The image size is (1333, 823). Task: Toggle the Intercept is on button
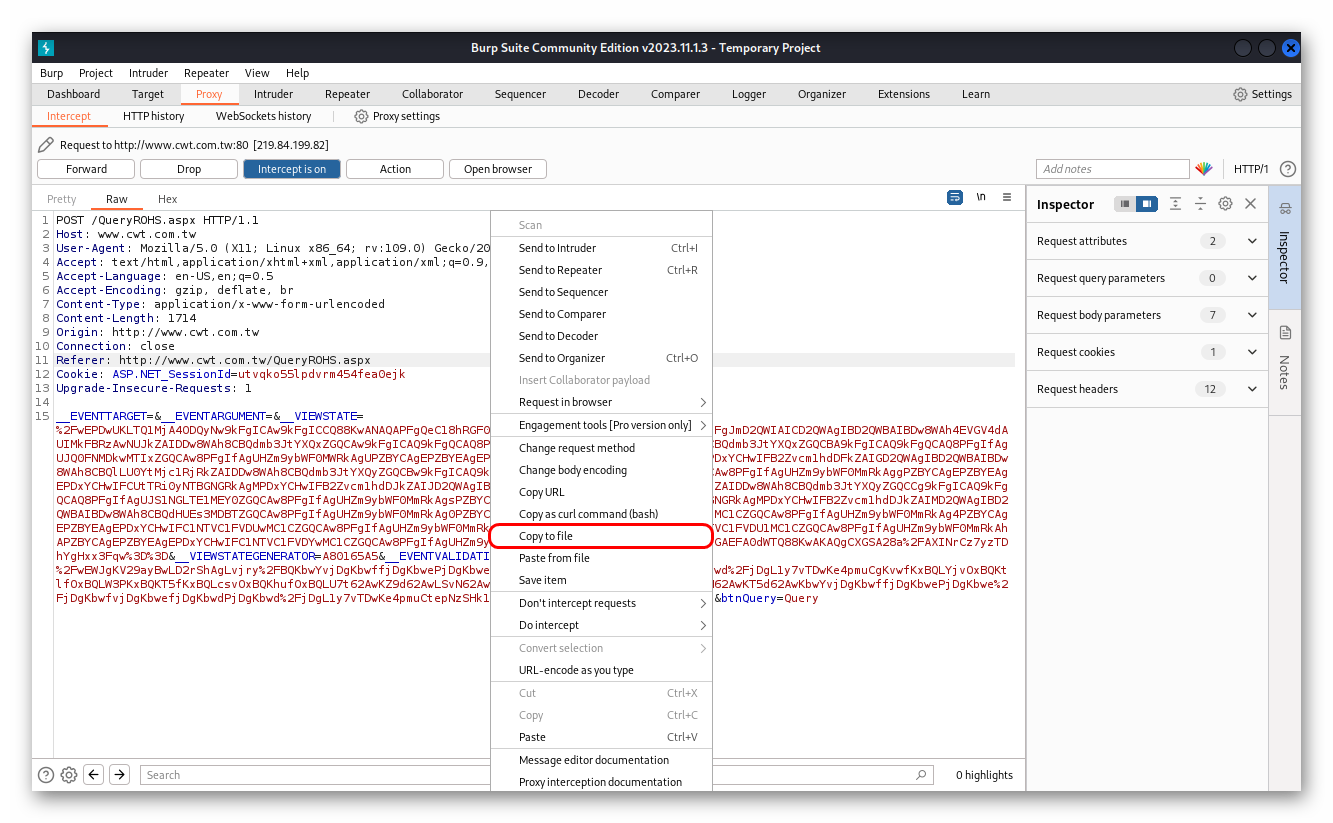(292, 169)
